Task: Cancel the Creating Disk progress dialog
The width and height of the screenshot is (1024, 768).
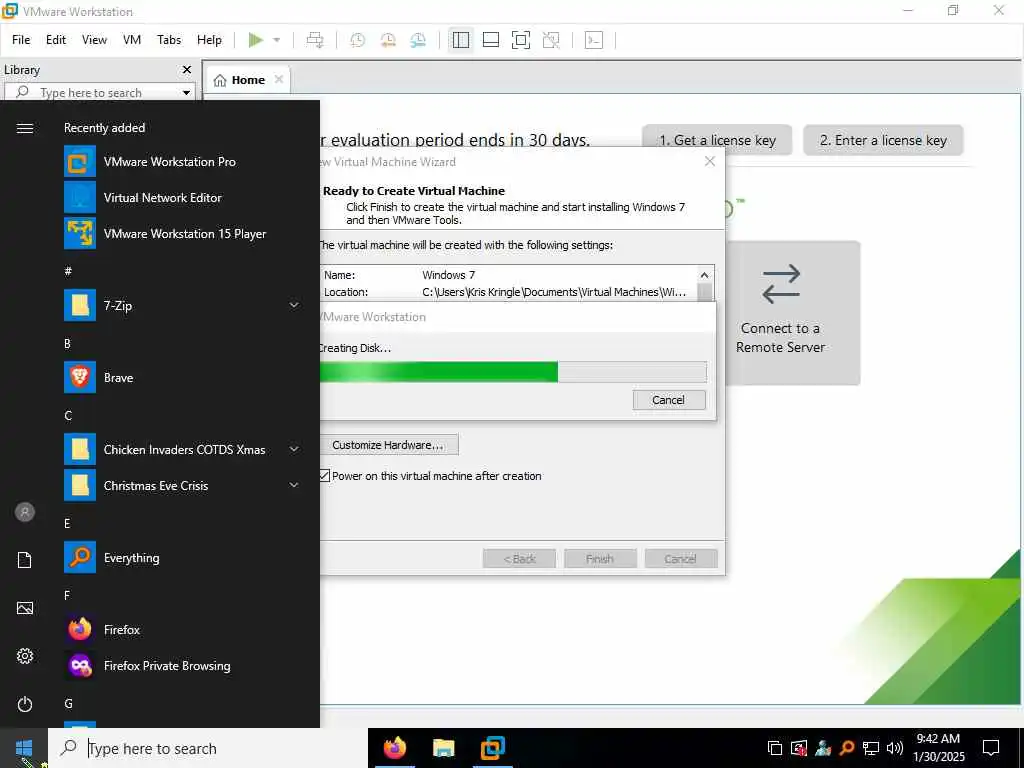Action: [x=669, y=400]
